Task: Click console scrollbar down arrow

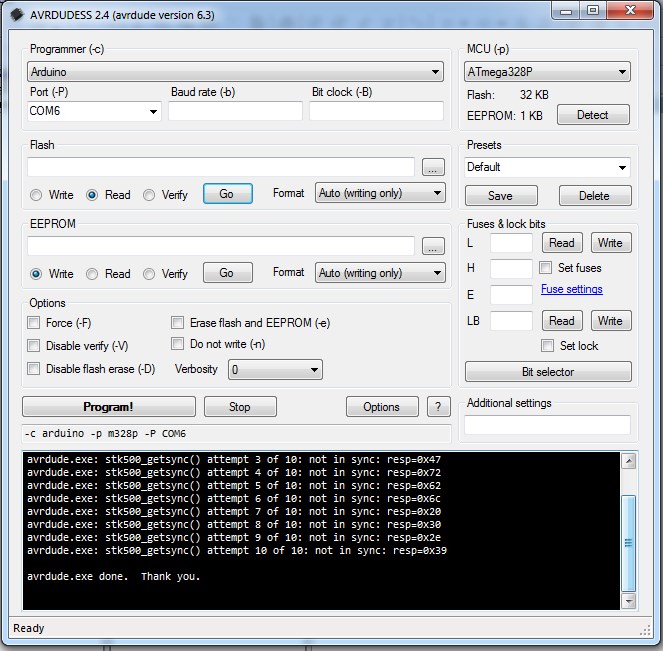Action: pyautogui.click(x=629, y=601)
